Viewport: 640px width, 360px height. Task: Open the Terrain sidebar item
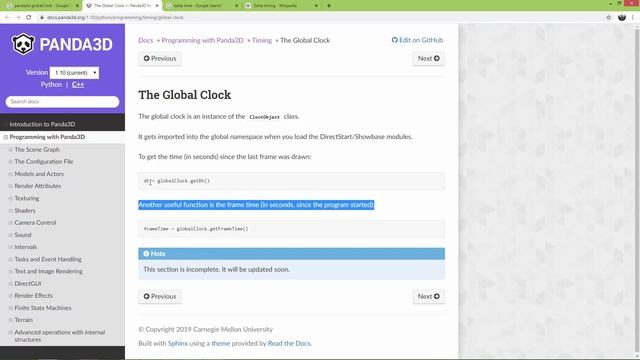pos(23,320)
